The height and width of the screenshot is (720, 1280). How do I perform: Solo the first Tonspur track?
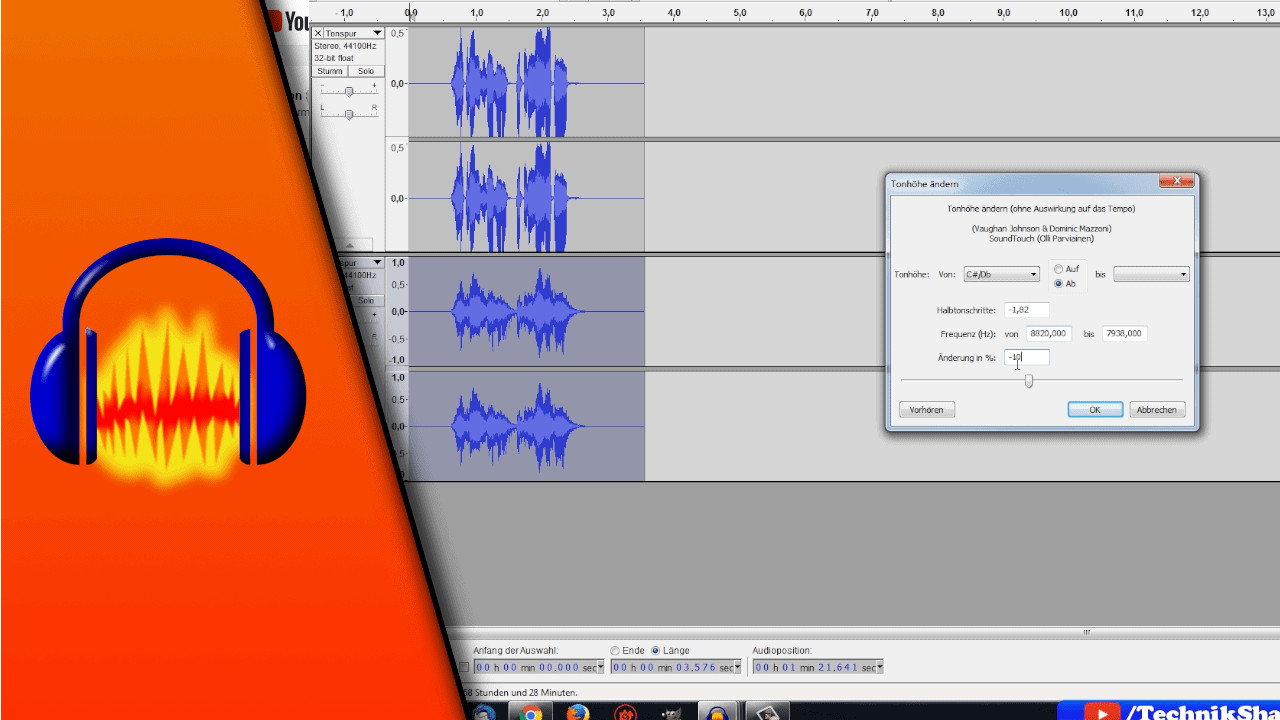pos(366,71)
